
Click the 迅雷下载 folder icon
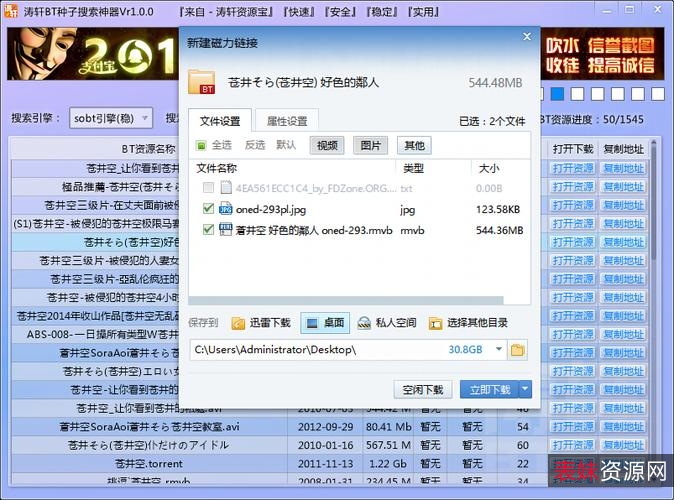coord(238,323)
